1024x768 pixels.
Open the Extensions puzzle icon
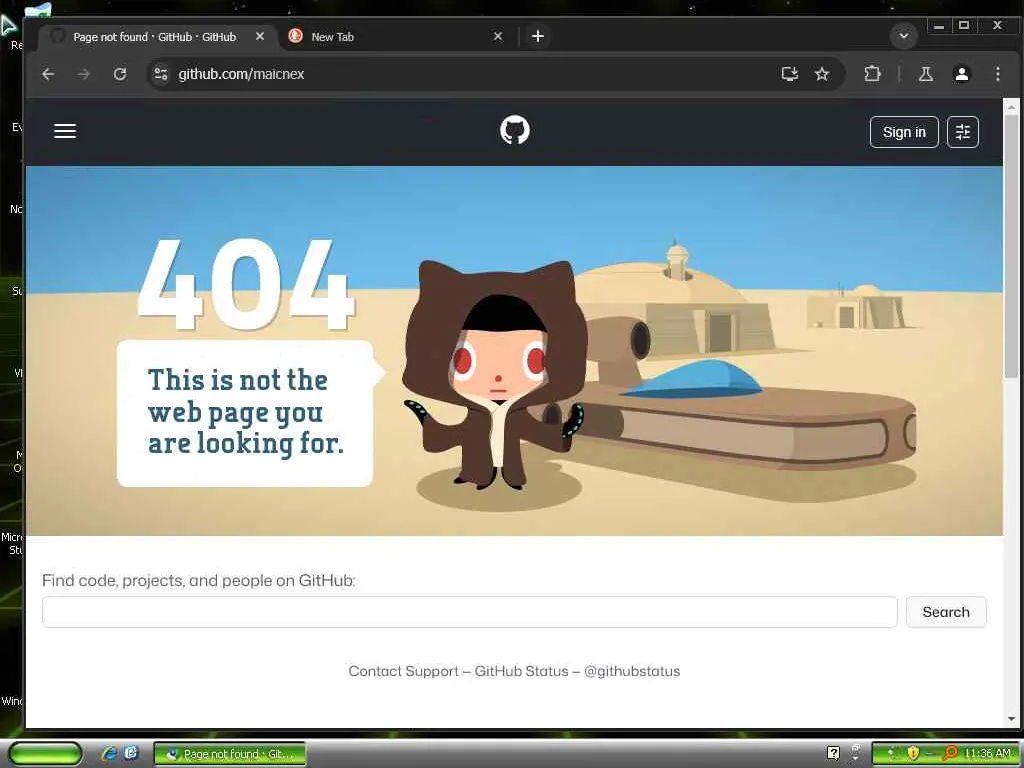(872, 74)
